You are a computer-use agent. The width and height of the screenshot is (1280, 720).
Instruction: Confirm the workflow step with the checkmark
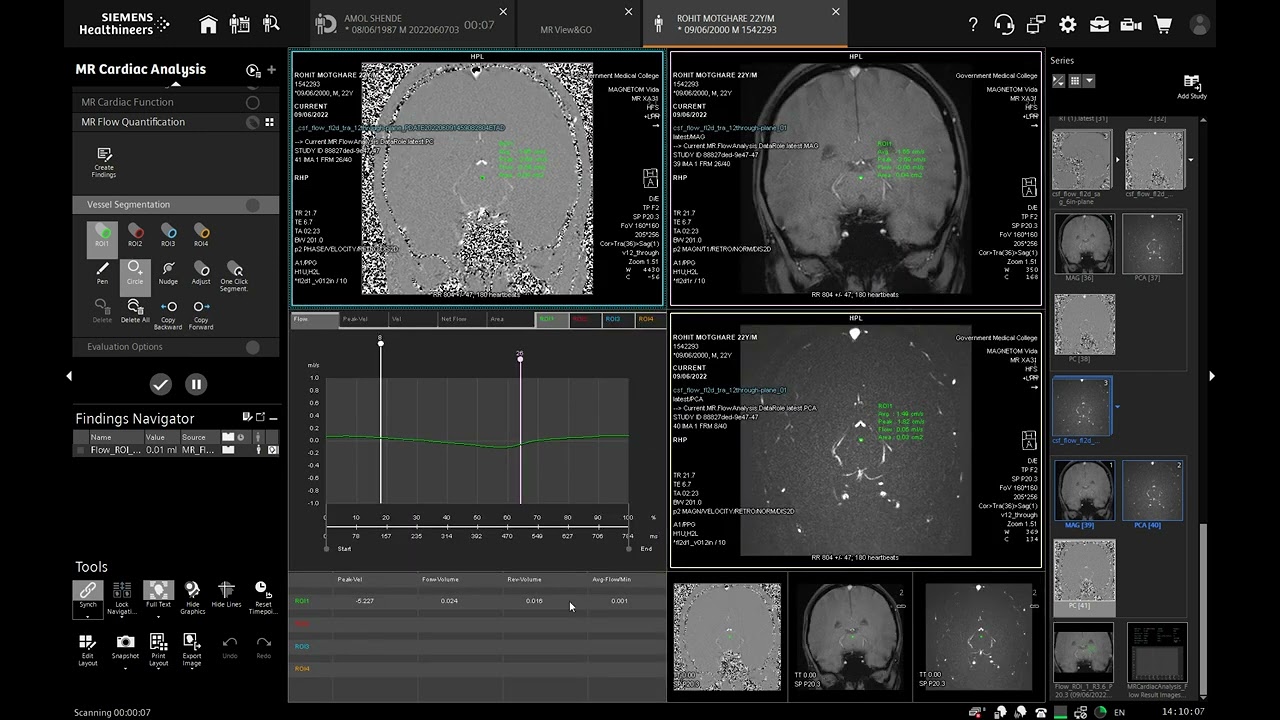pos(160,384)
